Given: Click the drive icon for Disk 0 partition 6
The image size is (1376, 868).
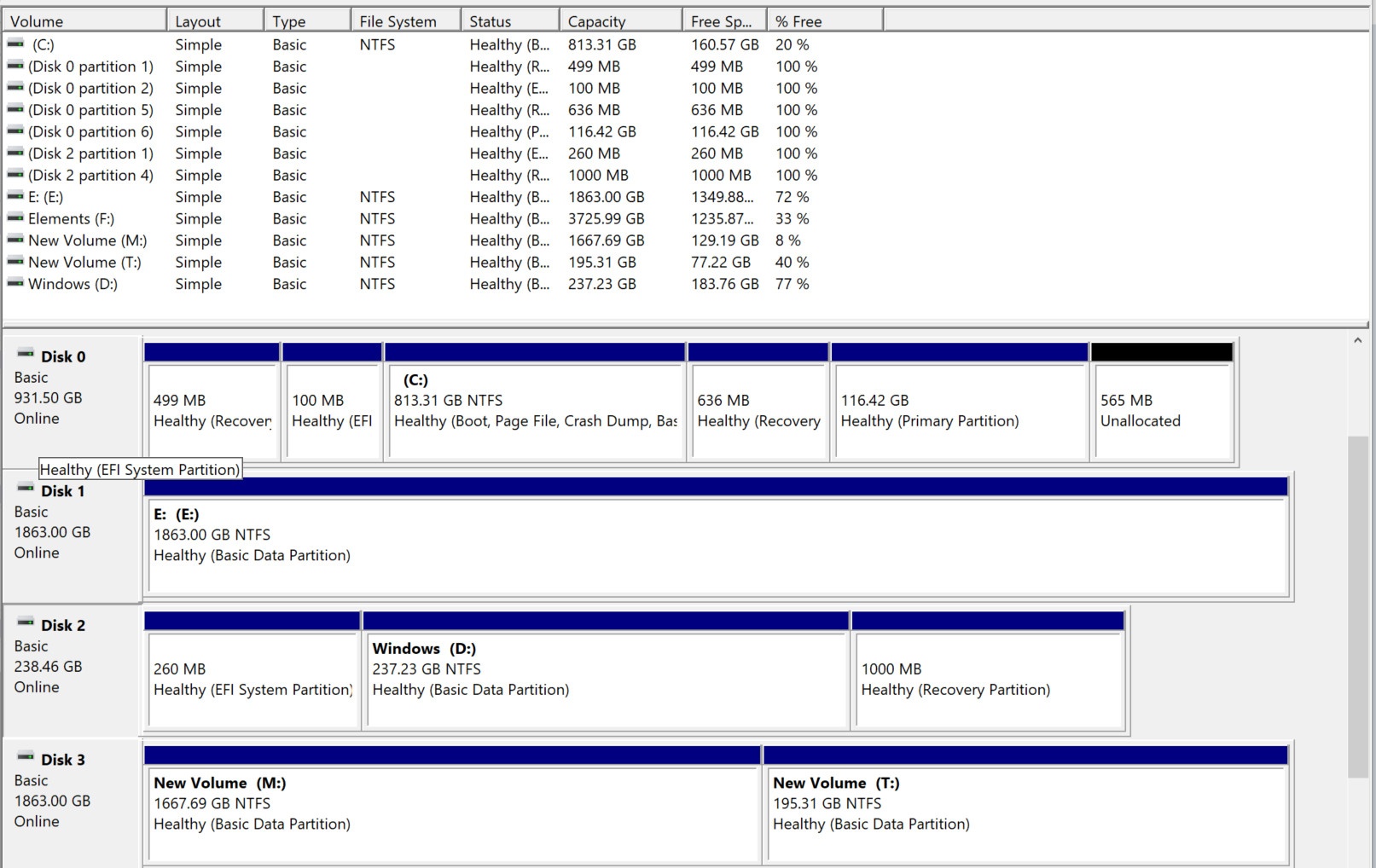Looking at the screenshot, I should click(15, 130).
